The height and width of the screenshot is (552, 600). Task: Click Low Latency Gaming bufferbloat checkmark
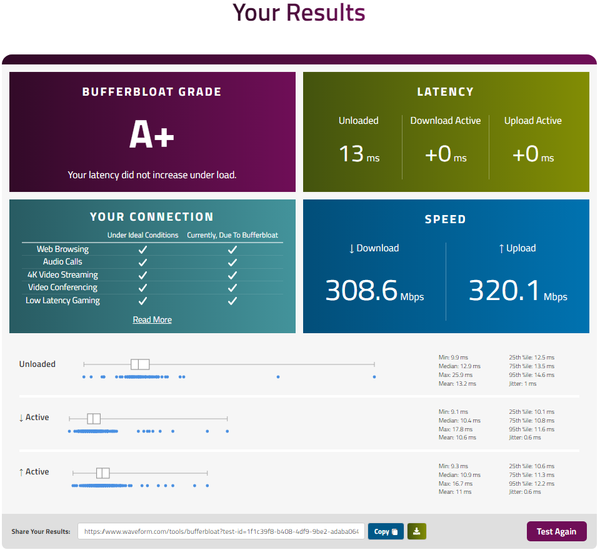pyautogui.click(x=232, y=300)
